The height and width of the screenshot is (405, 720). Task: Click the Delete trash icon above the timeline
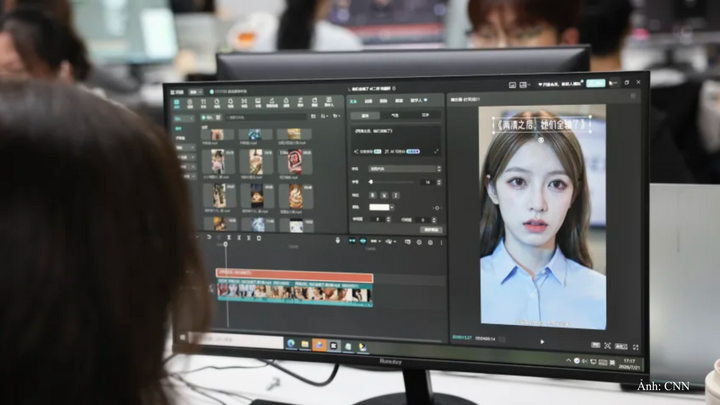259,238
